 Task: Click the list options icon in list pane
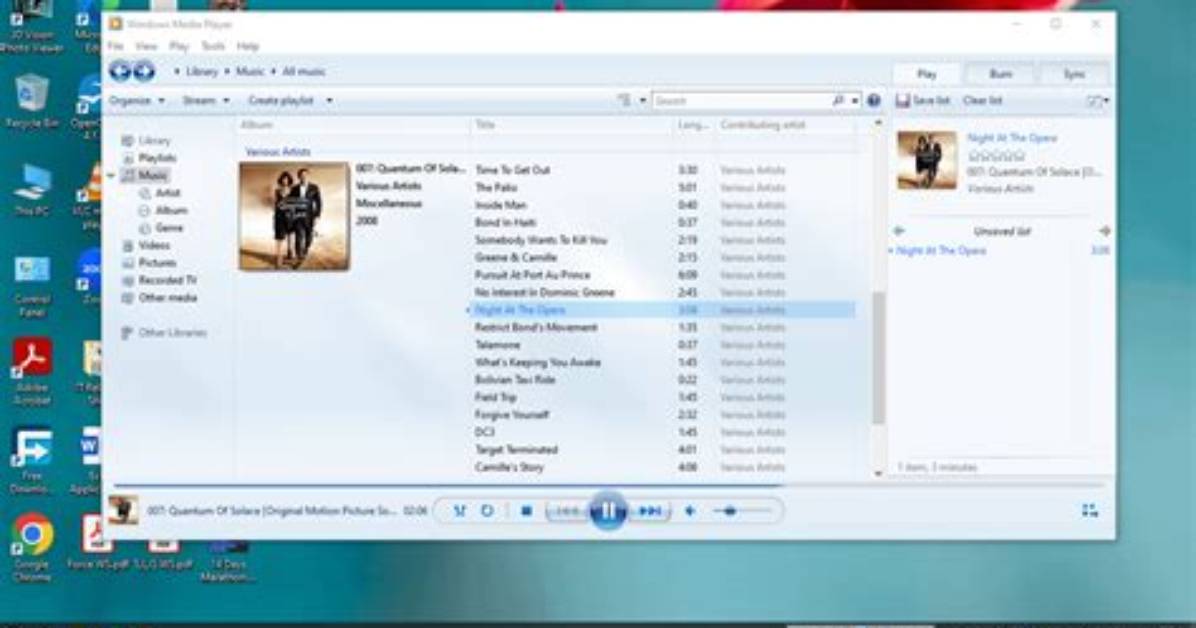point(1095,100)
